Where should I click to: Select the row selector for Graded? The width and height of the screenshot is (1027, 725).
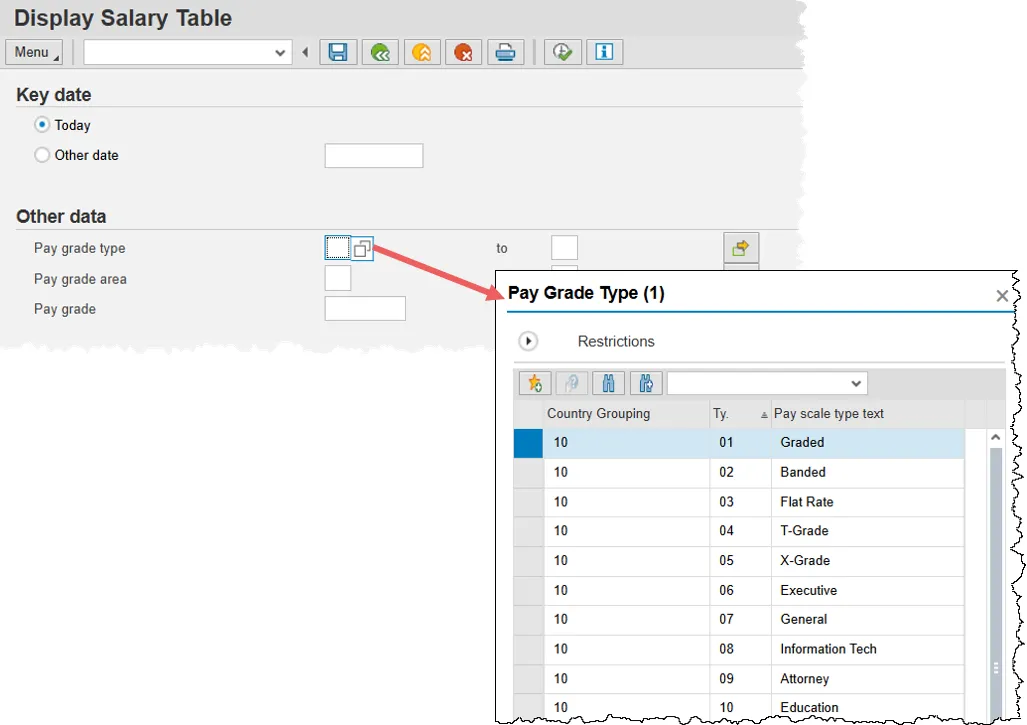pyautogui.click(x=528, y=443)
